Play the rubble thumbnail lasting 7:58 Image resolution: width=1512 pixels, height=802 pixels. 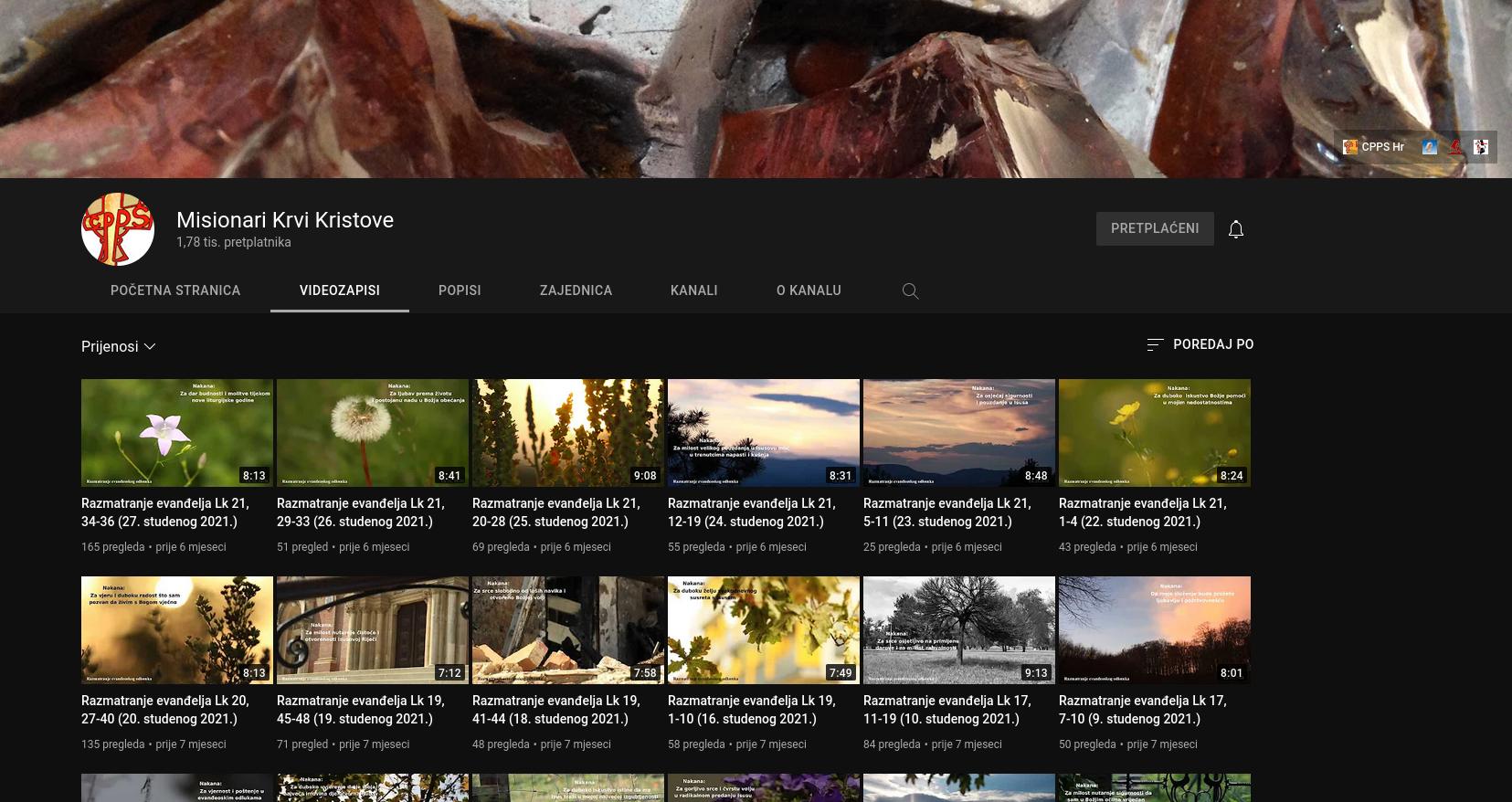tap(568, 630)
